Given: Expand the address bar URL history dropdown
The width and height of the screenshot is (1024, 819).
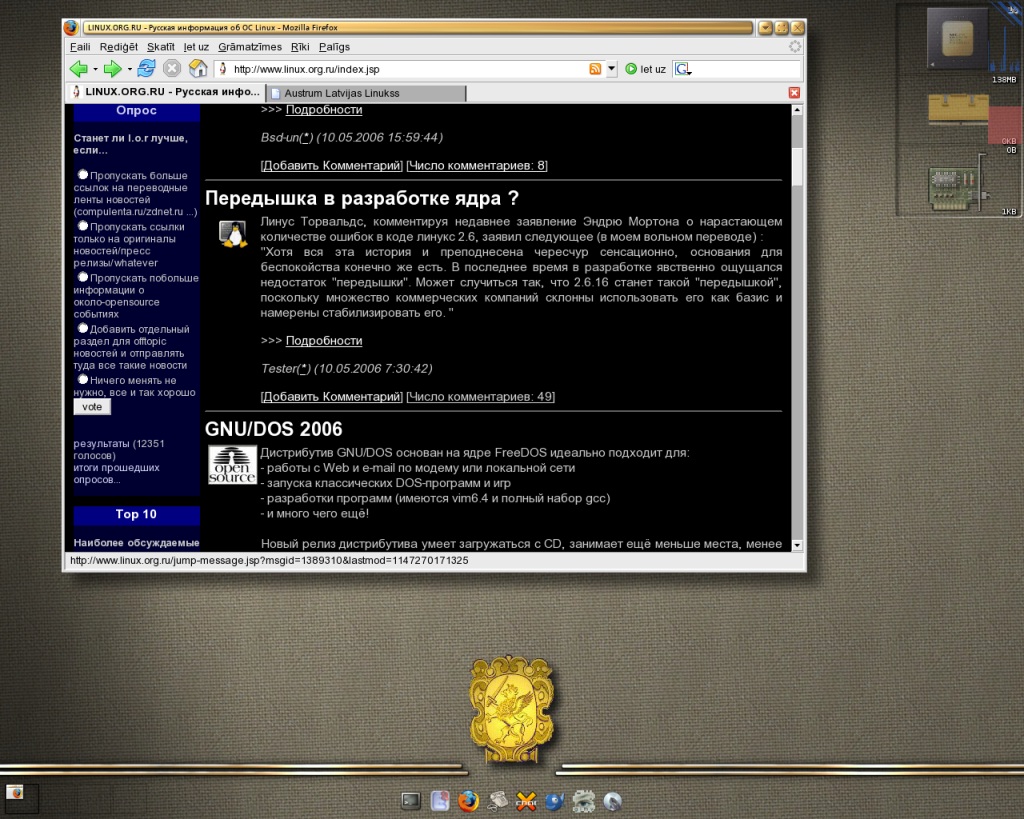Looking at the screenshot, I should click(611, 69).
